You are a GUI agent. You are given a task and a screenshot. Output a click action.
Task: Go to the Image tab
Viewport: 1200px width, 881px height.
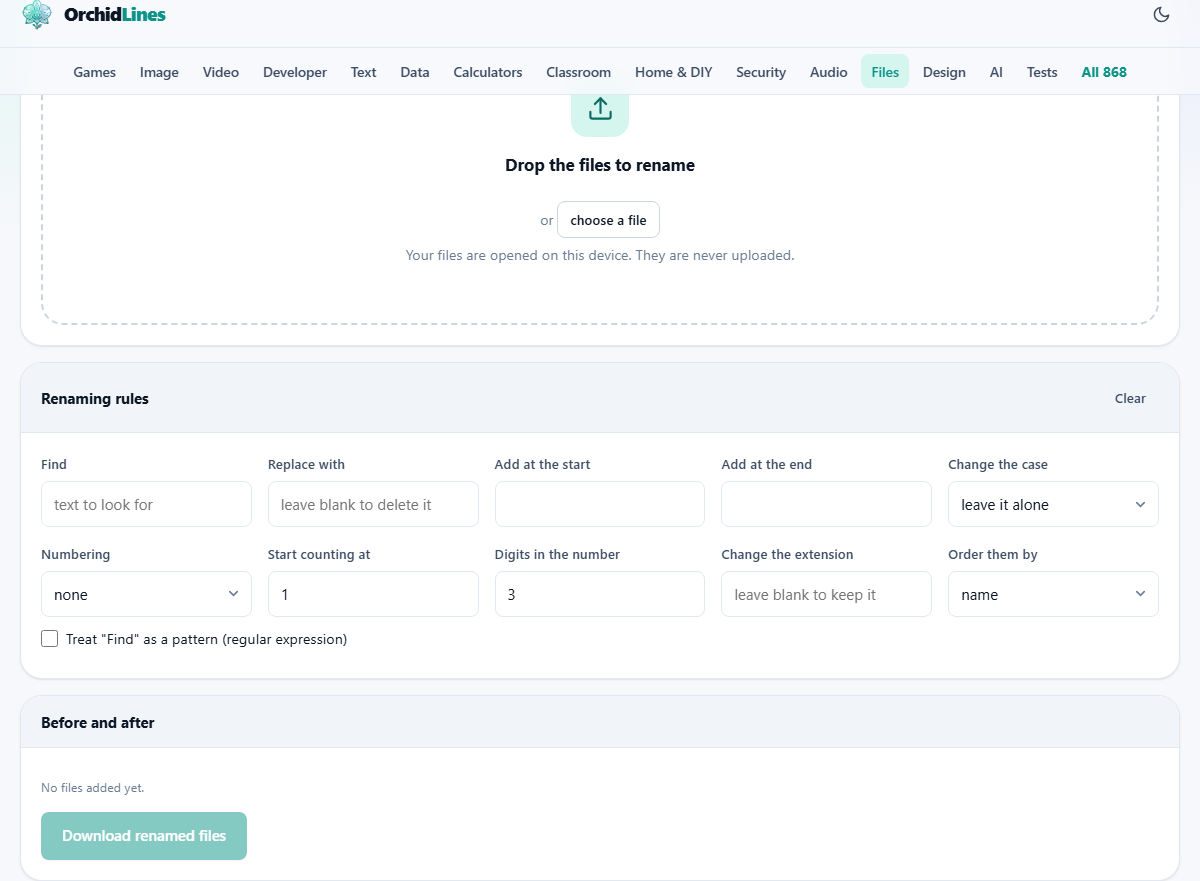pyautogui.click(x=159, y=72)
